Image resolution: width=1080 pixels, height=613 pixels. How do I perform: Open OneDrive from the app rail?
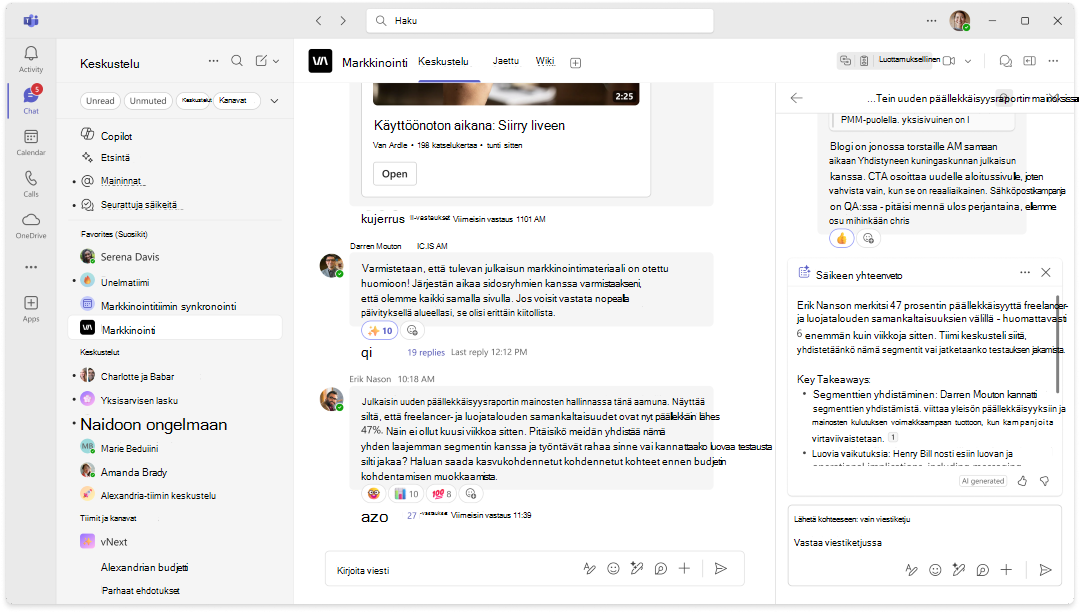(x=31, y=225)
